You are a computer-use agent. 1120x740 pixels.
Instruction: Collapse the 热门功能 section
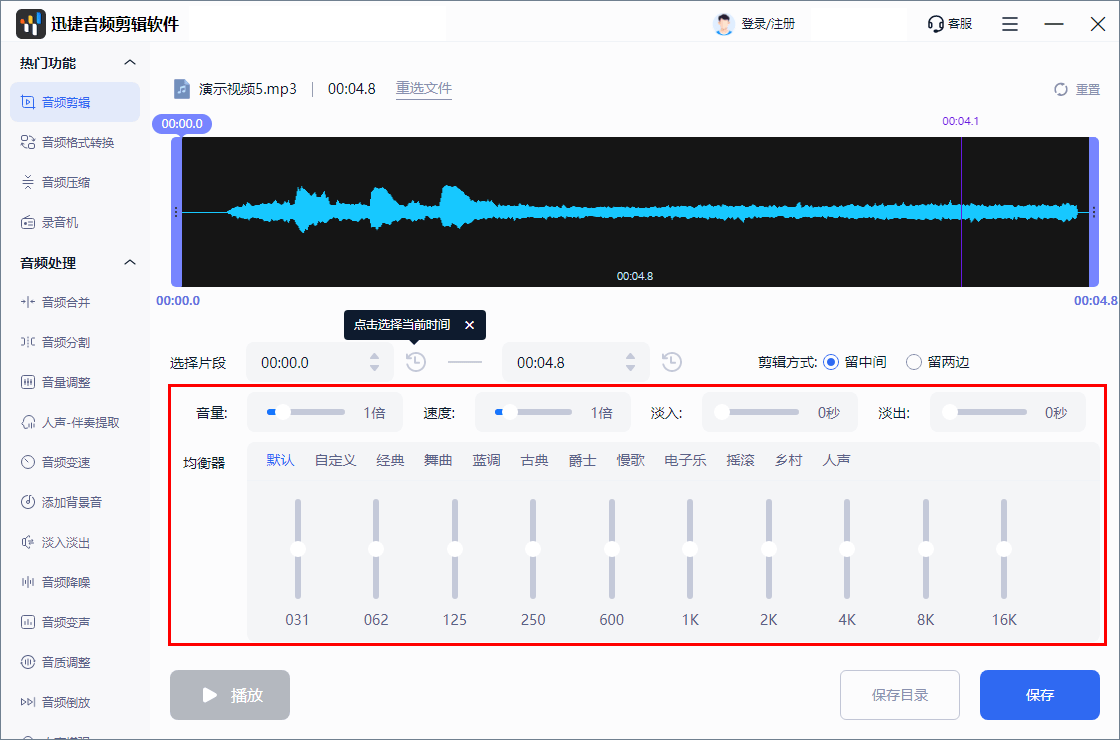pyautogui.click(x=130, y=63)
